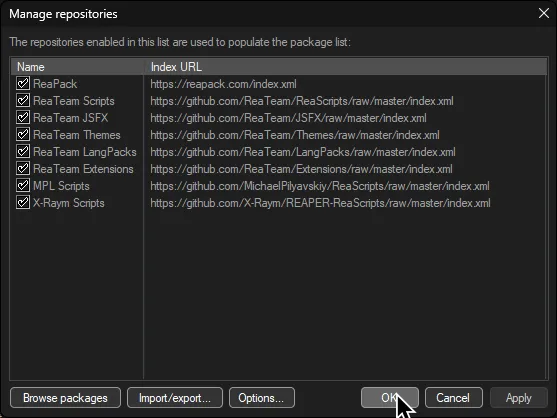Sort by the Index URL column header
Screen dimensions: 557x418
click(x=345, y=67)
